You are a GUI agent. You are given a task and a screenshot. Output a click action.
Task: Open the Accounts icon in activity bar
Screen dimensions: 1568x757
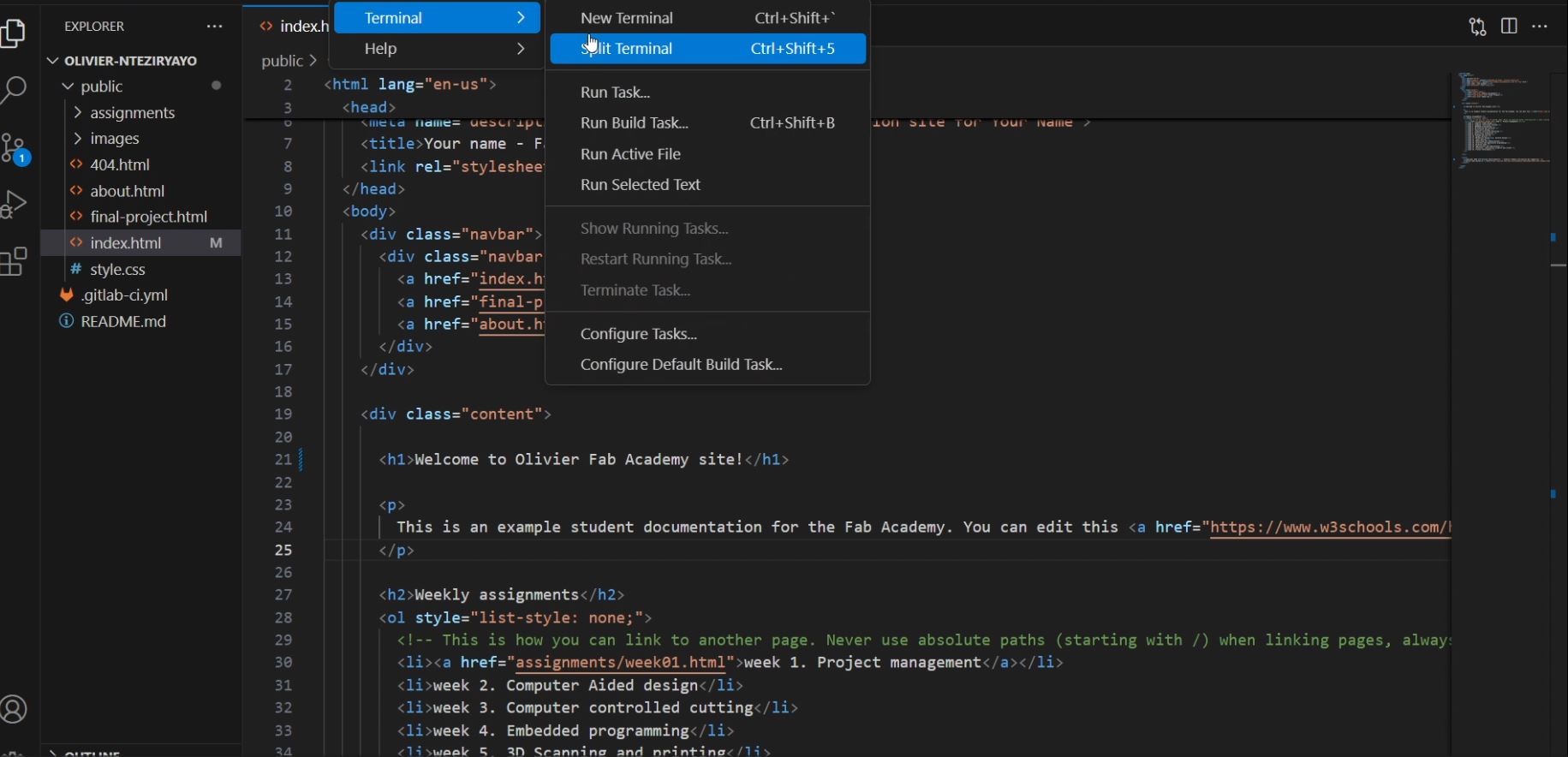click(x=14, y=710)
